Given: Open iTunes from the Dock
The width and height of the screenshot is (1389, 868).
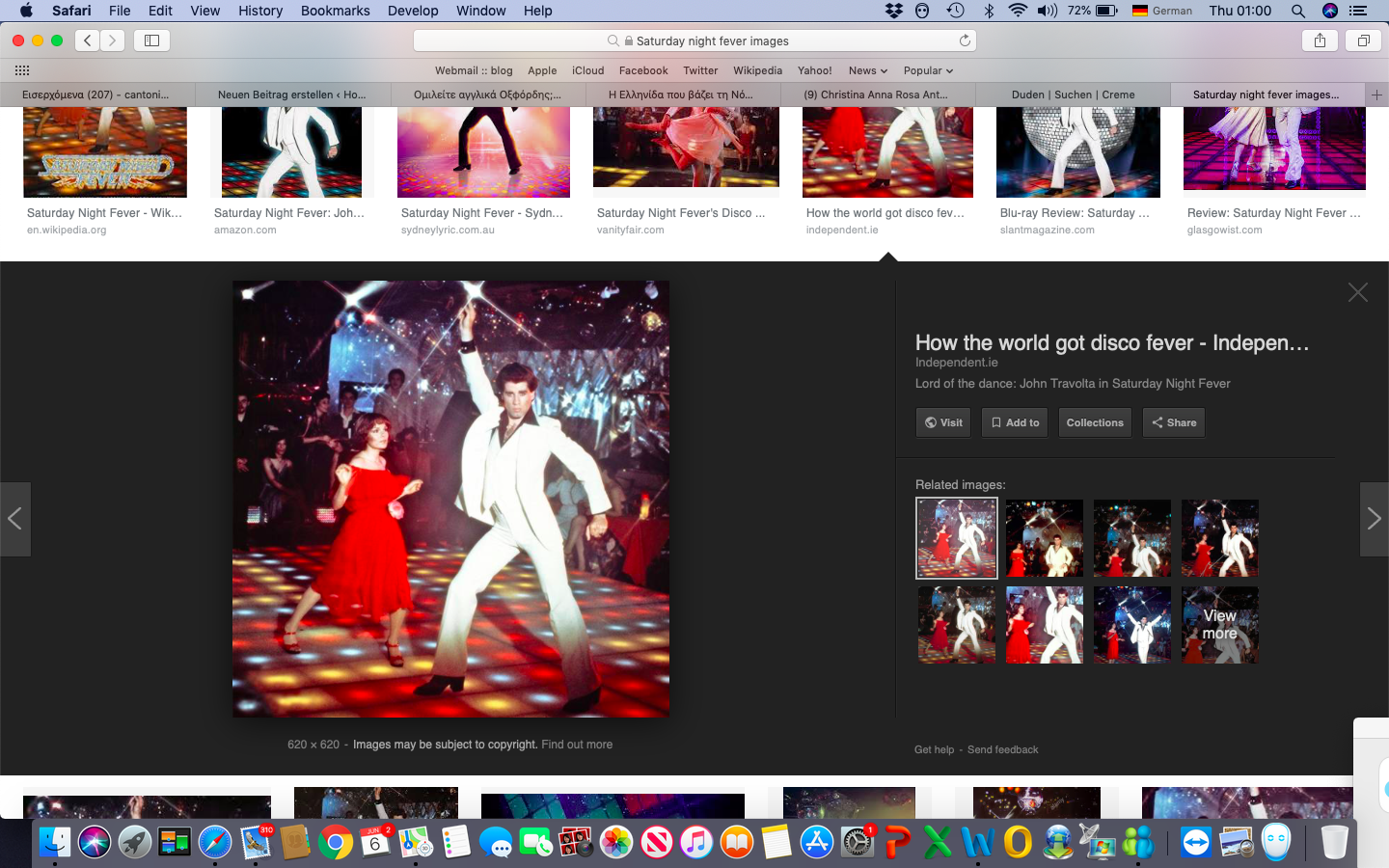Looking at the screenshot, I should coord(696,842).
